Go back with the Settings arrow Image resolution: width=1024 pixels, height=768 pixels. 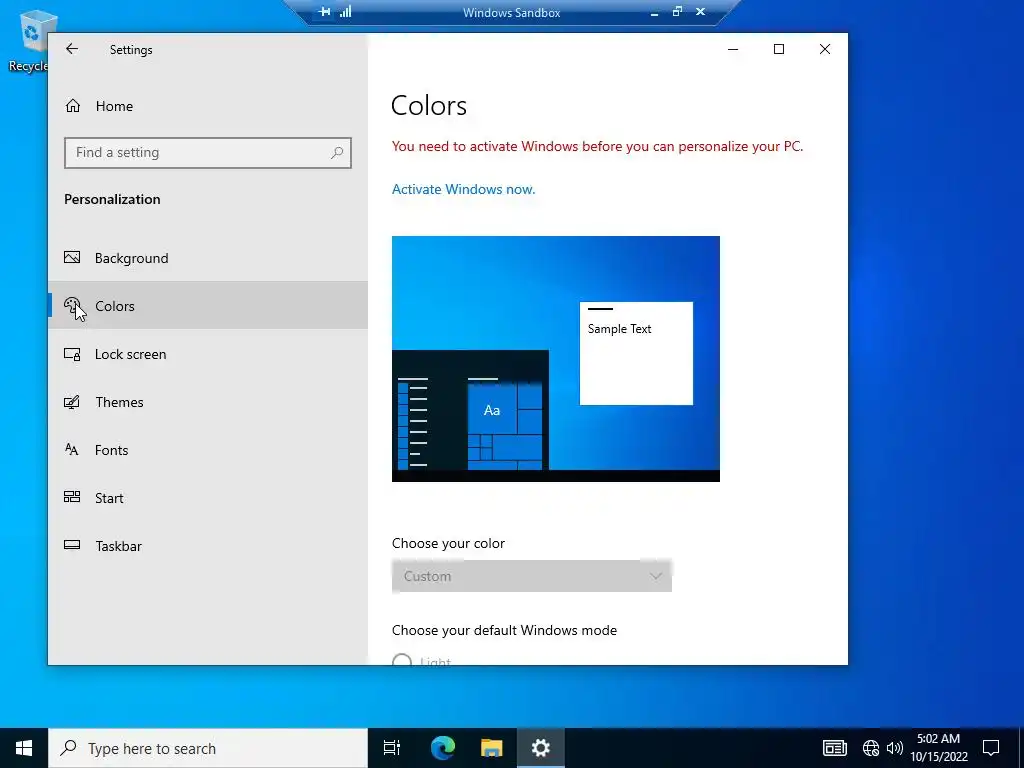pos(72,49)
